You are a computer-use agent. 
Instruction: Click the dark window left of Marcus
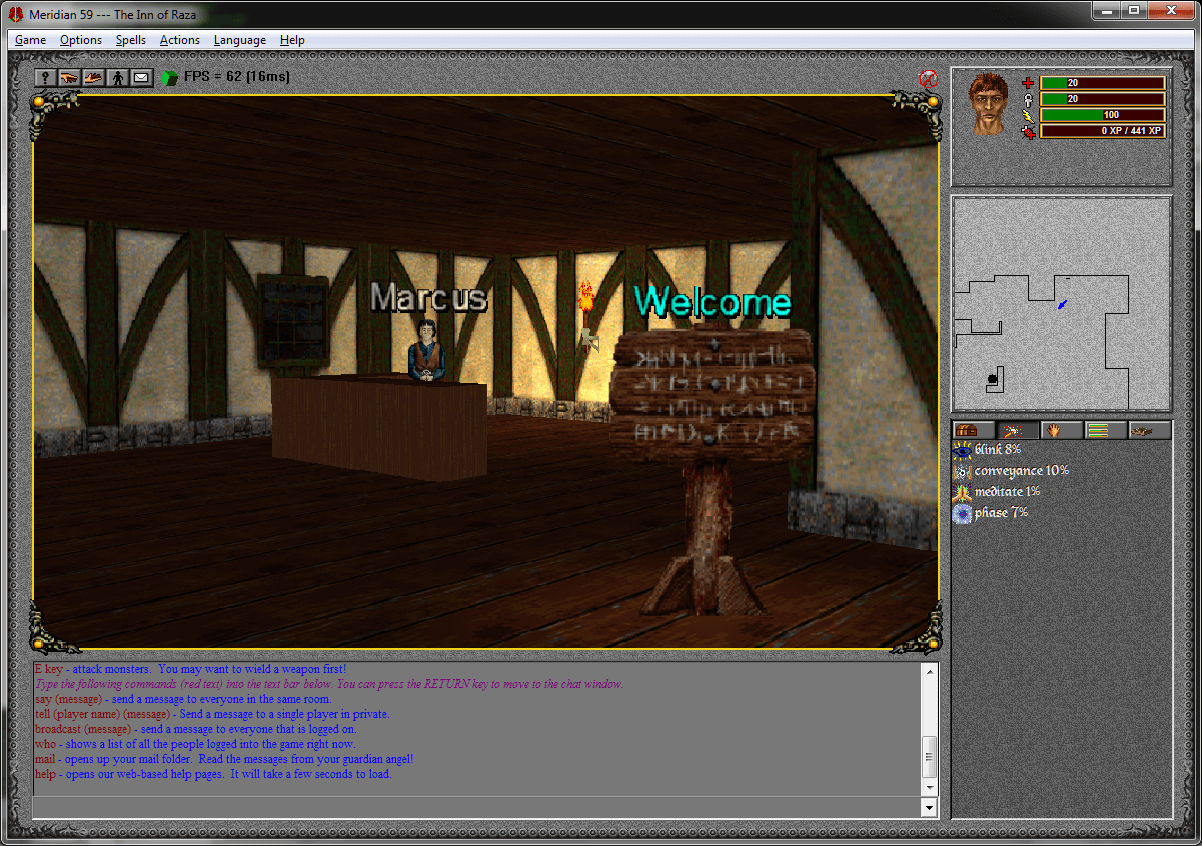point(292,320)
